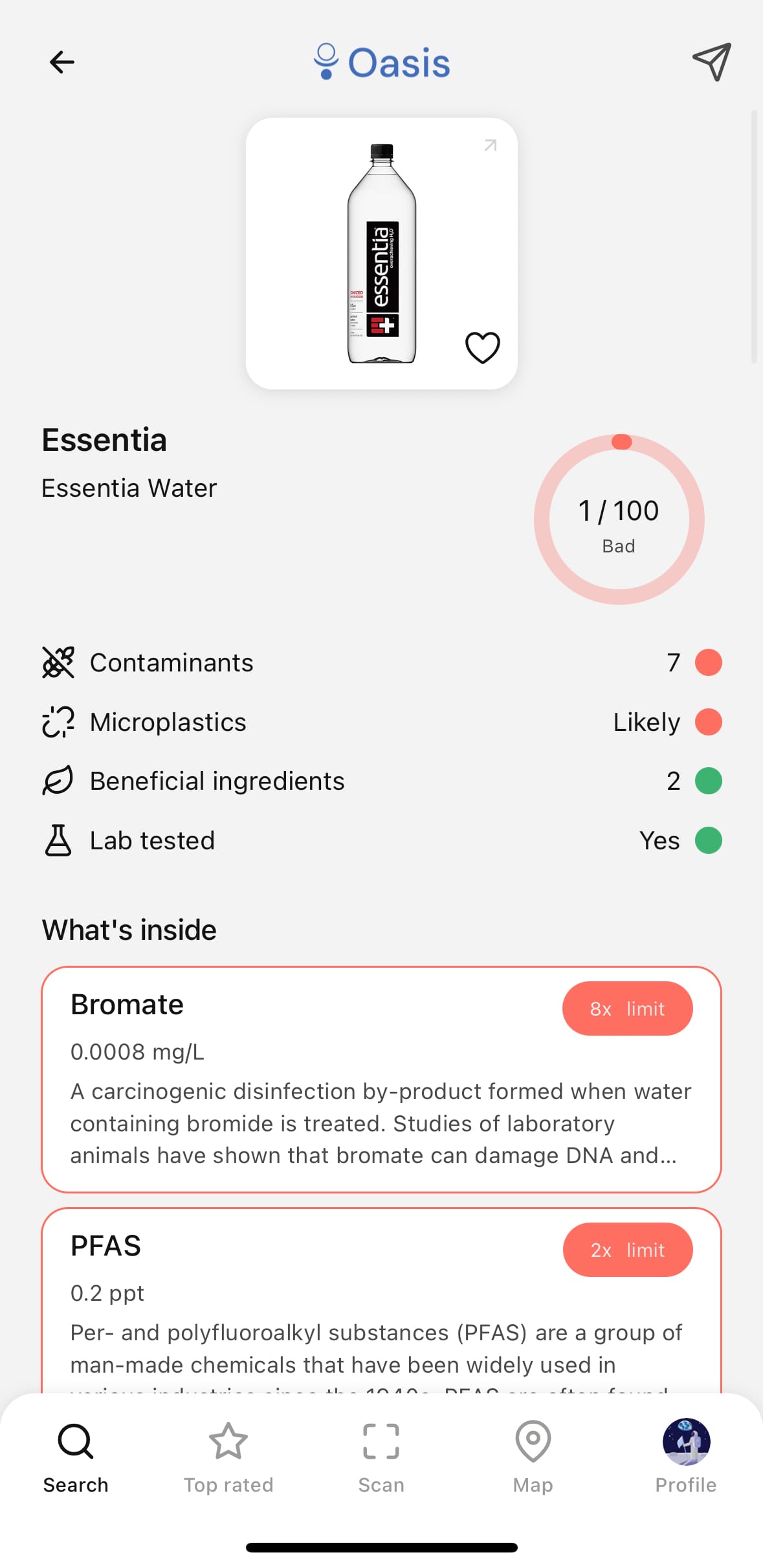This screenshot has width=763, height=1568.
Task: Tap the Microplastics broken-link icon
Action: point(58,722)
